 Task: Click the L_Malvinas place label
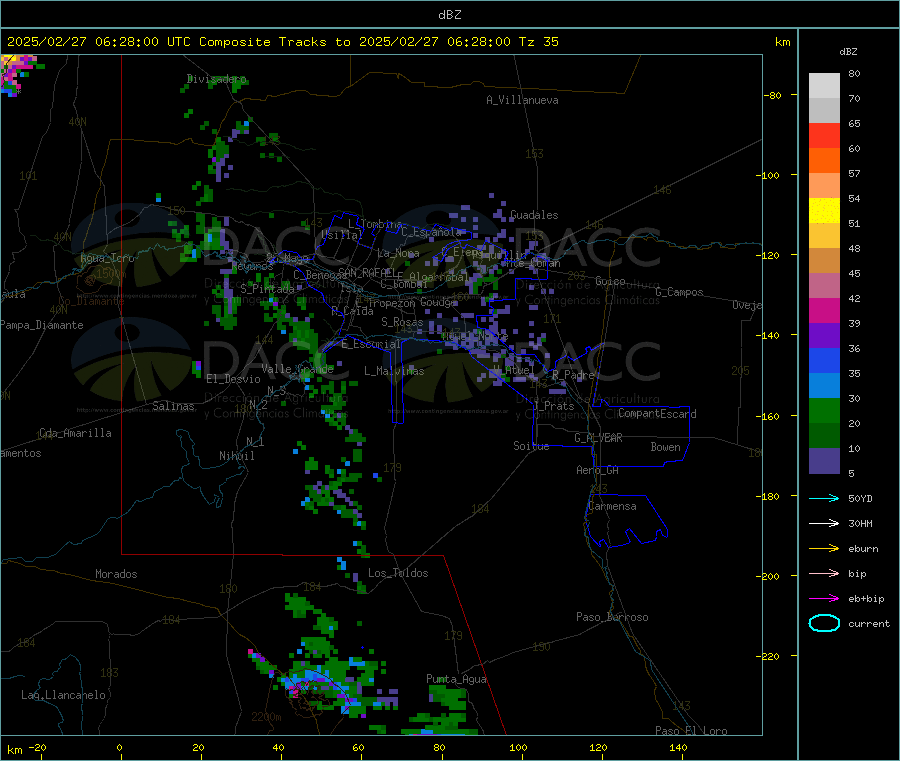[x=394, y=371]
